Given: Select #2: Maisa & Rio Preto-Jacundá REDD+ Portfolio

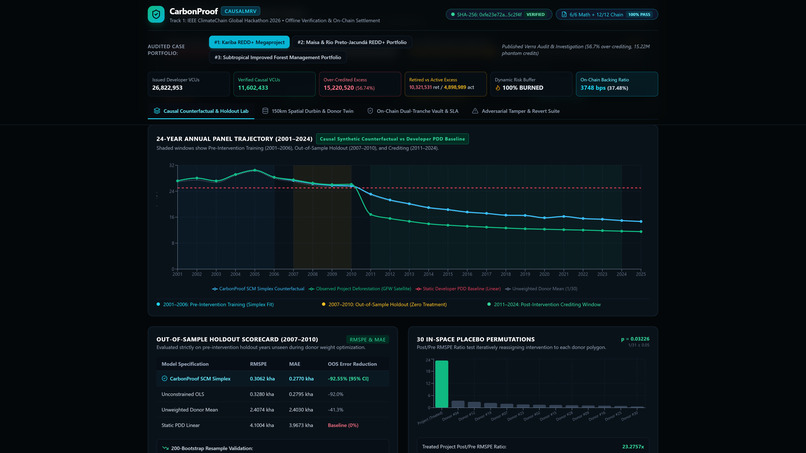Looking at the screenshot, I should 352,42.
